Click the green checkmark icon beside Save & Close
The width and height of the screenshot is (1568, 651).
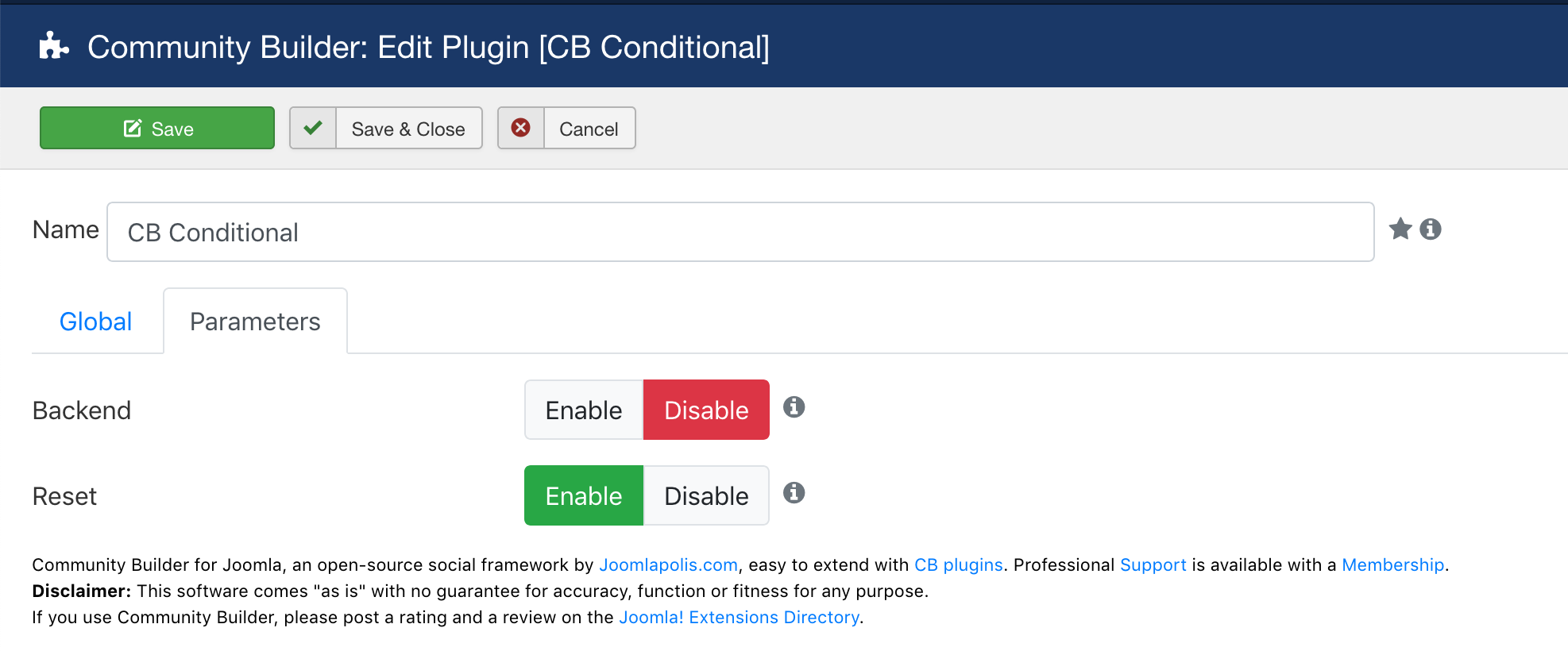313,128
